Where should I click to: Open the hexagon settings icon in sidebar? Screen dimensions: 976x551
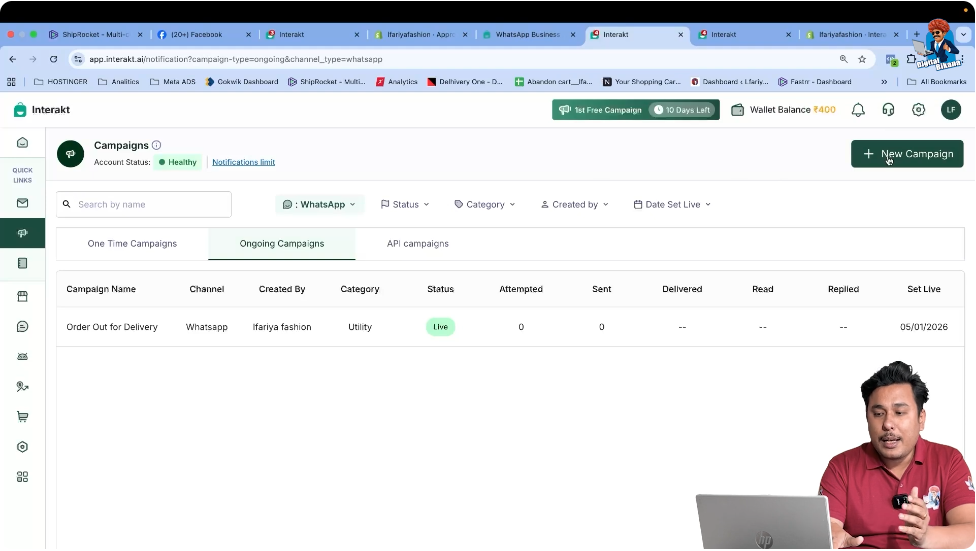pos(22,447)
